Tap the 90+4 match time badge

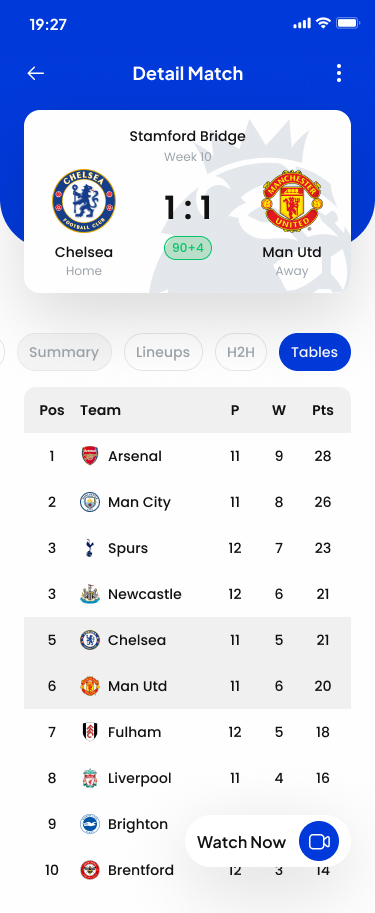[188, 248]
